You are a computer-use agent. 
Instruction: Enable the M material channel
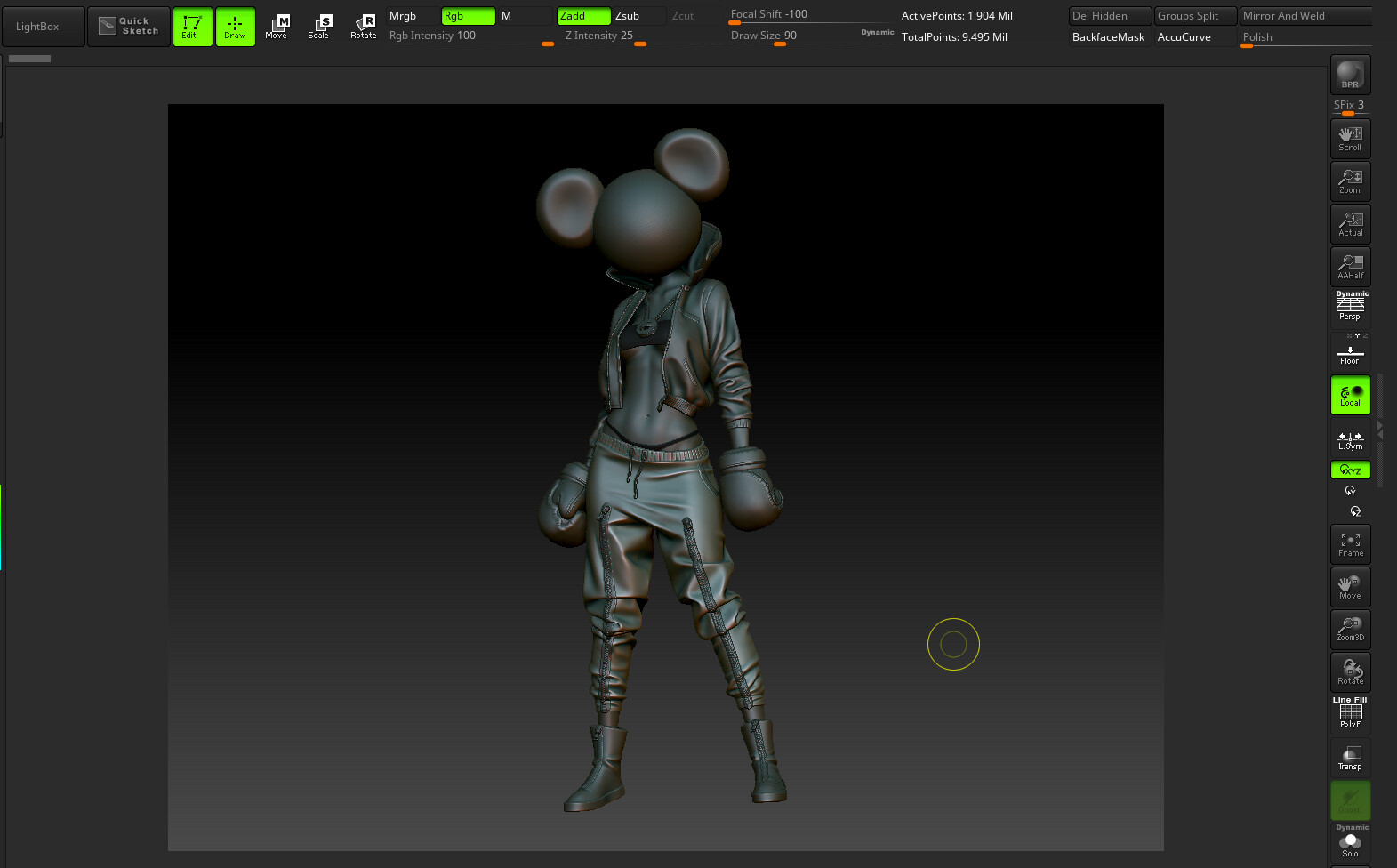526,16
